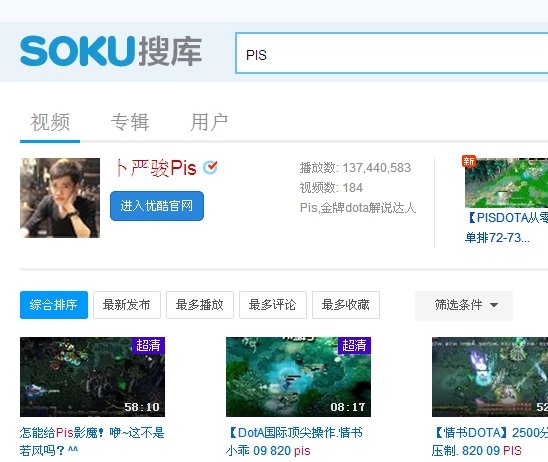Sort results by 最新发布

(127, 305)
